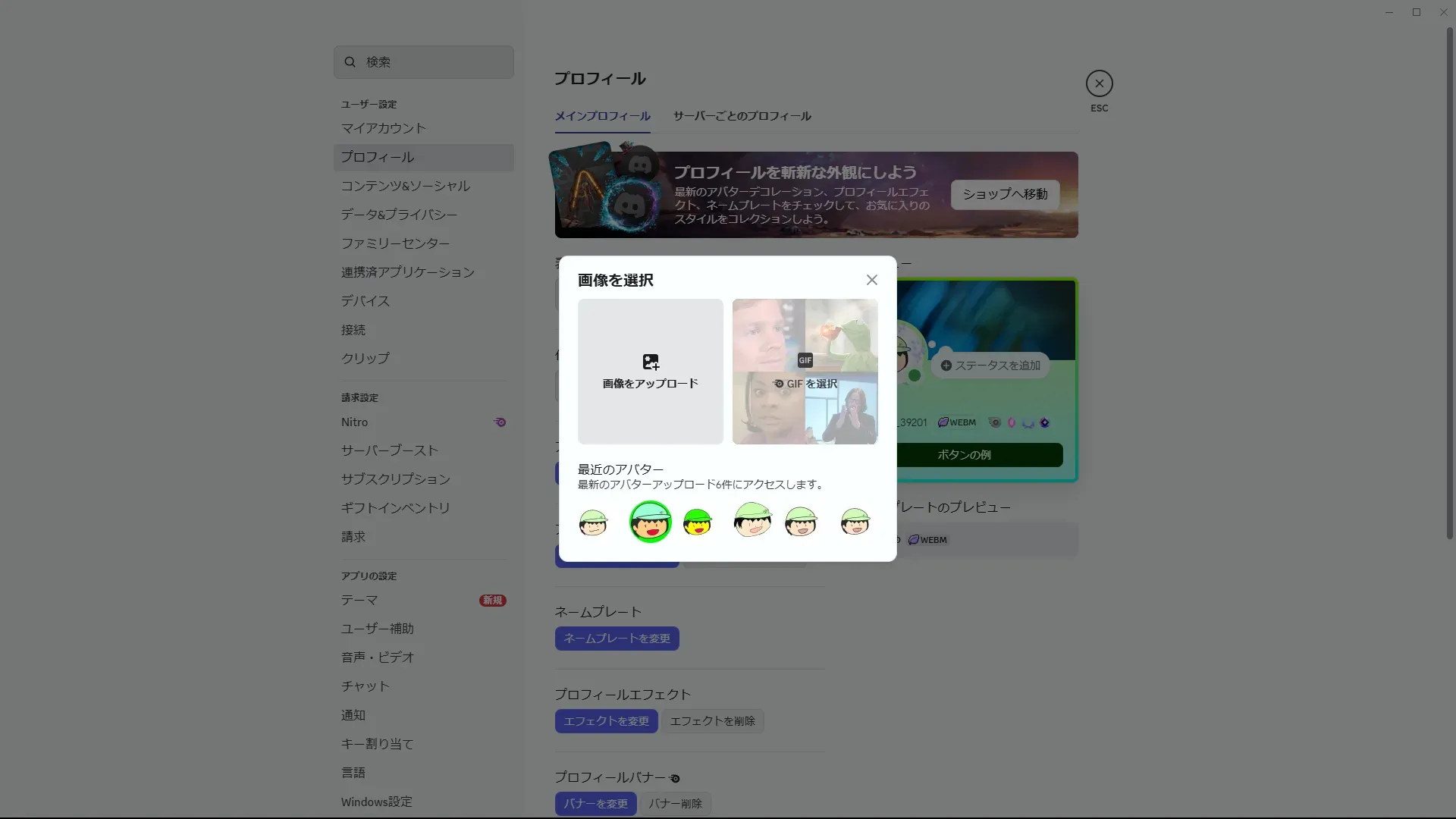Click the ショップへ移動 button

(x=1005, y=194)
